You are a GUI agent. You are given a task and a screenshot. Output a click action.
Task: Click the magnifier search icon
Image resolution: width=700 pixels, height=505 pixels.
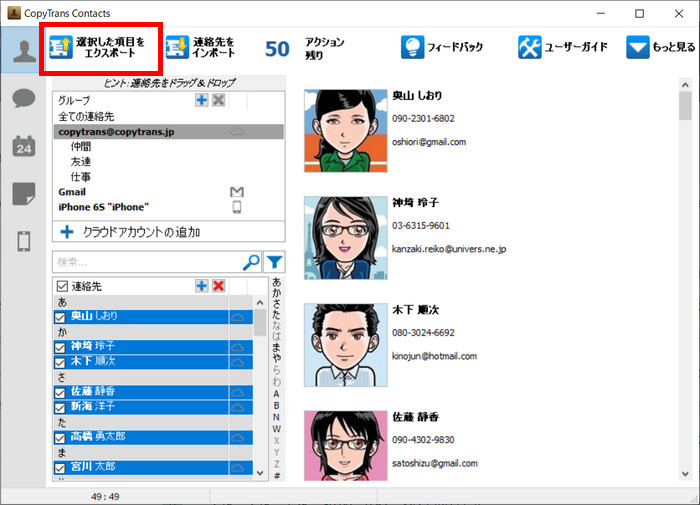click(251, 262)
